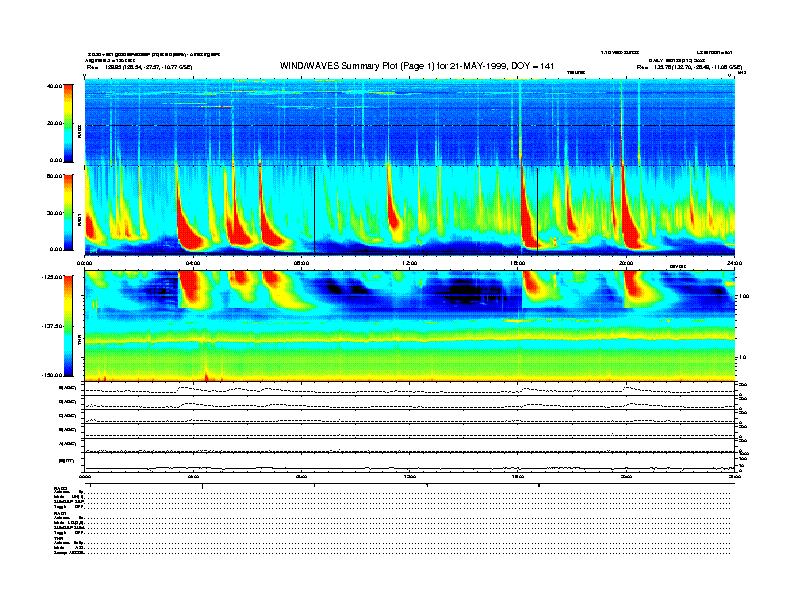Click the 40.00 color scale label
792x612 pixels.
[x=54, y=86]
